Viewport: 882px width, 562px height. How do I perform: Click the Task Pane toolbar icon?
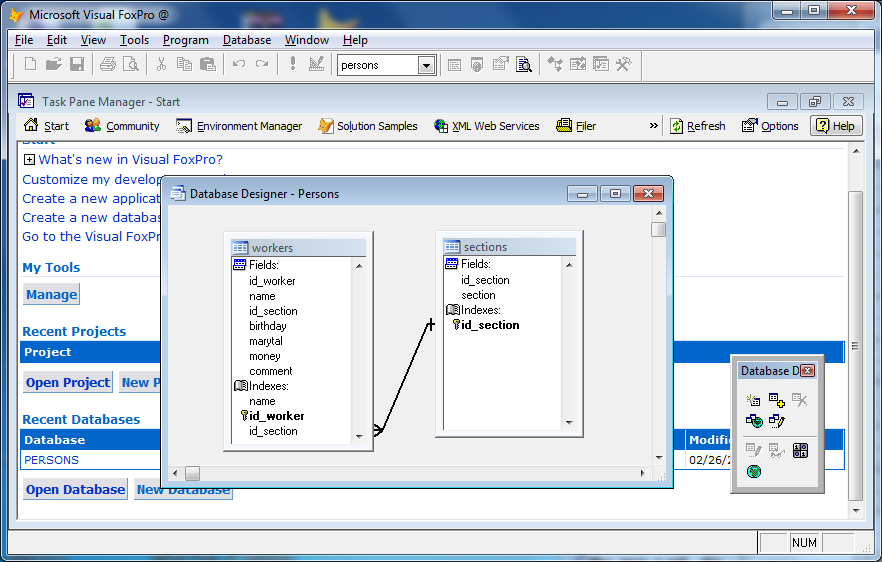(601, 64)
